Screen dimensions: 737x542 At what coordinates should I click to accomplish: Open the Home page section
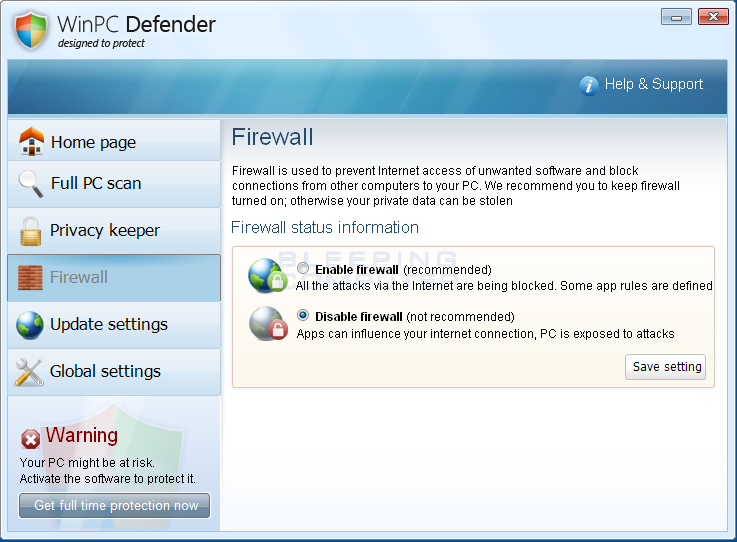[x=114, y=141]
